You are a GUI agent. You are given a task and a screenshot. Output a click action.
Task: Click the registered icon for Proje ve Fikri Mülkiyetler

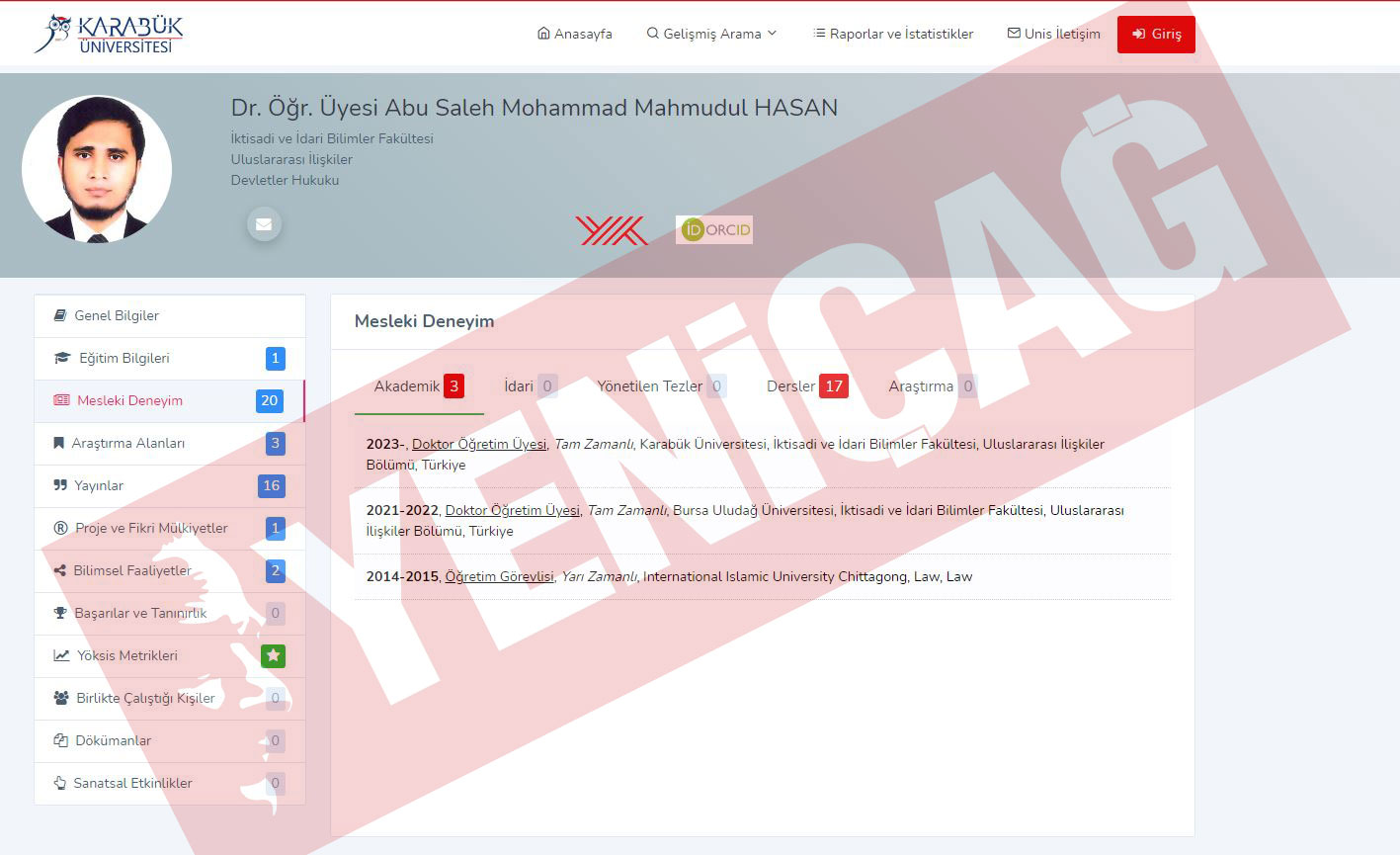click(60, 528)
